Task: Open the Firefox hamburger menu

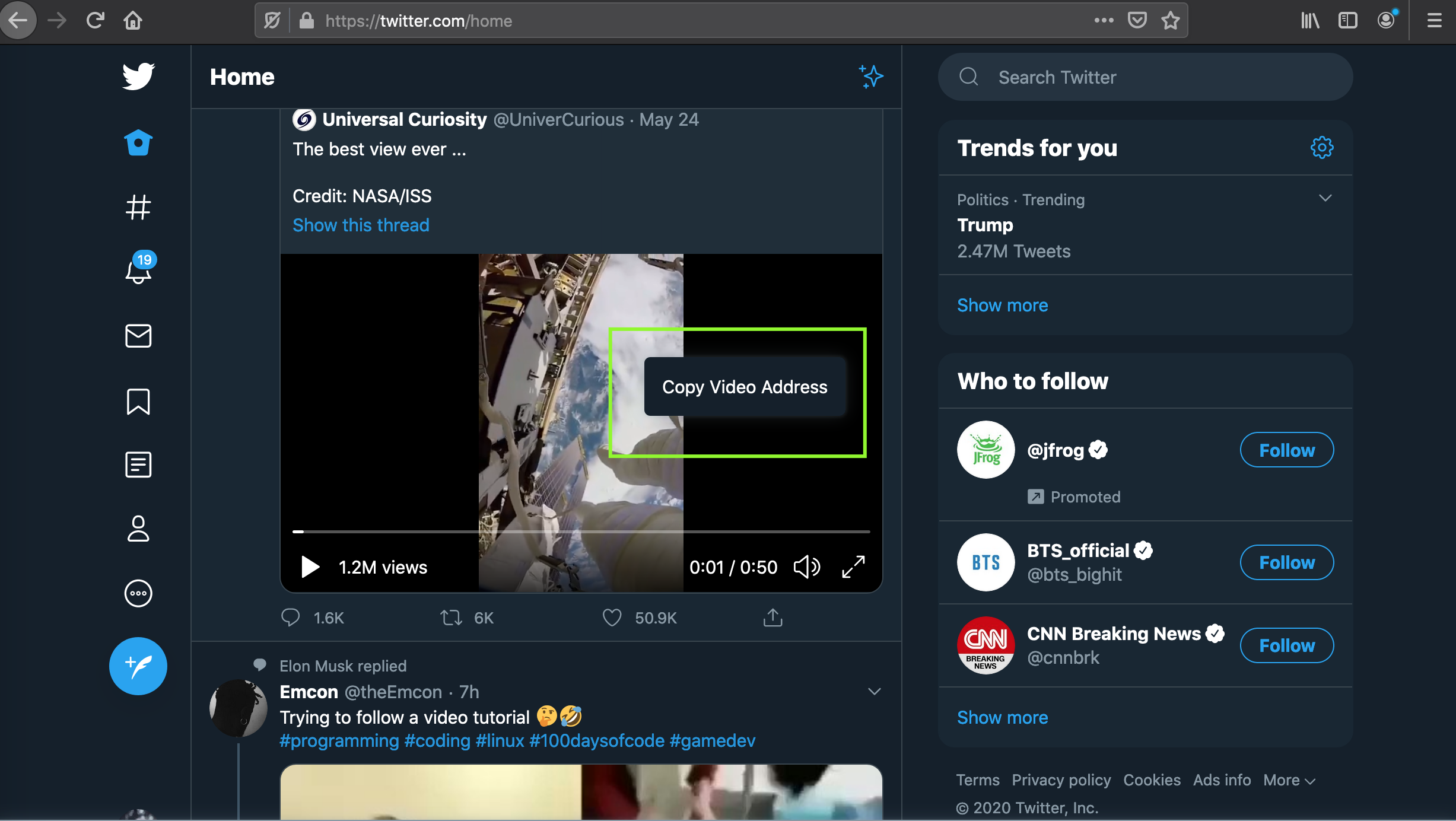Action: pyautogui.click(x=1433, y=20)
